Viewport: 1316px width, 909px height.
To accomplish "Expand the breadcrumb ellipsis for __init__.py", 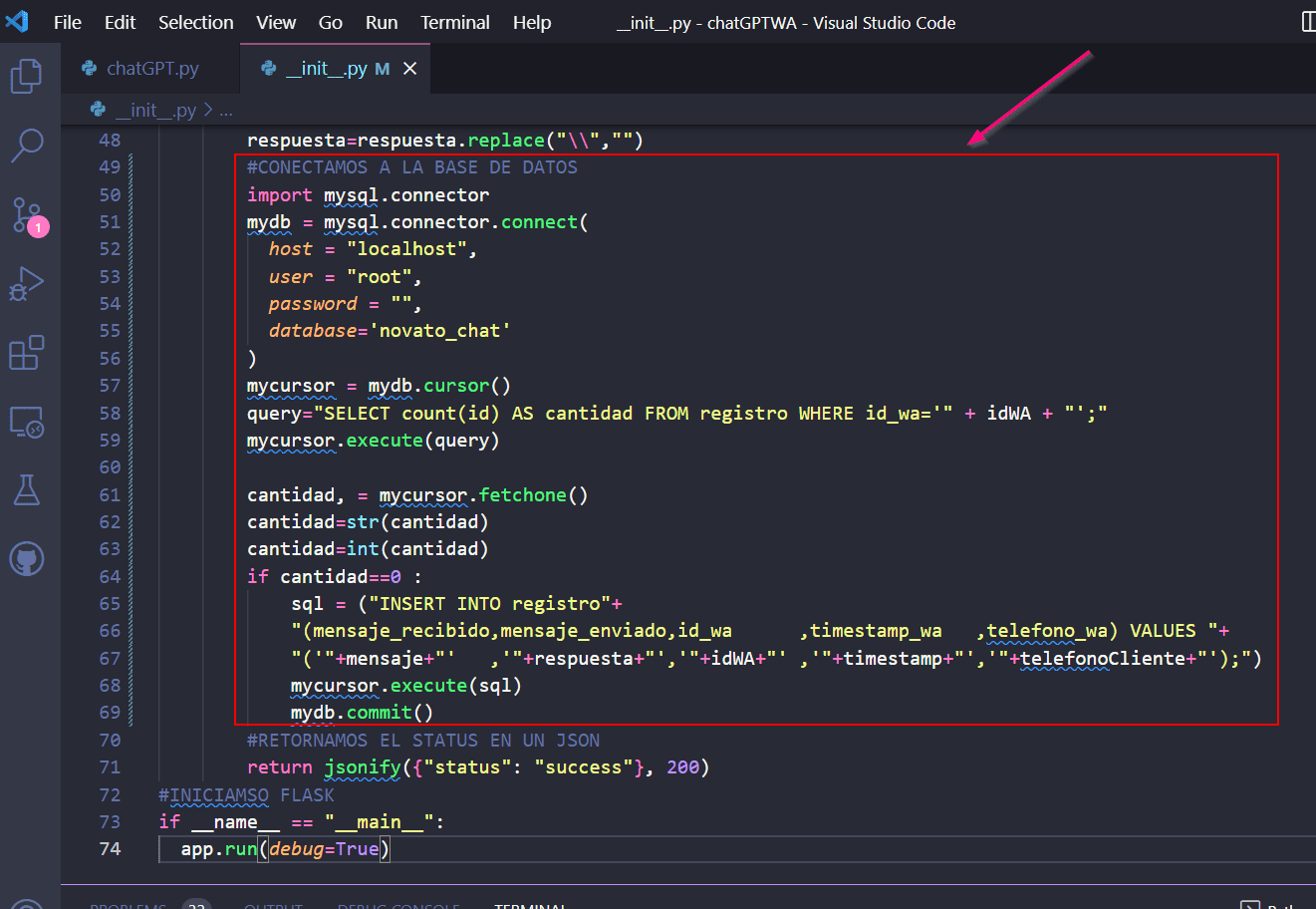I will coord(226,110).
